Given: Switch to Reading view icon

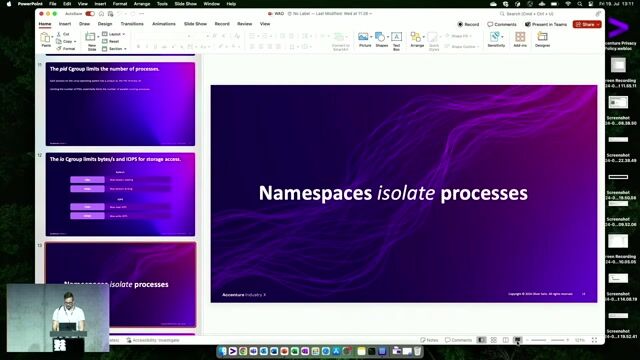Looking at the screenshot, I should 506,340.
